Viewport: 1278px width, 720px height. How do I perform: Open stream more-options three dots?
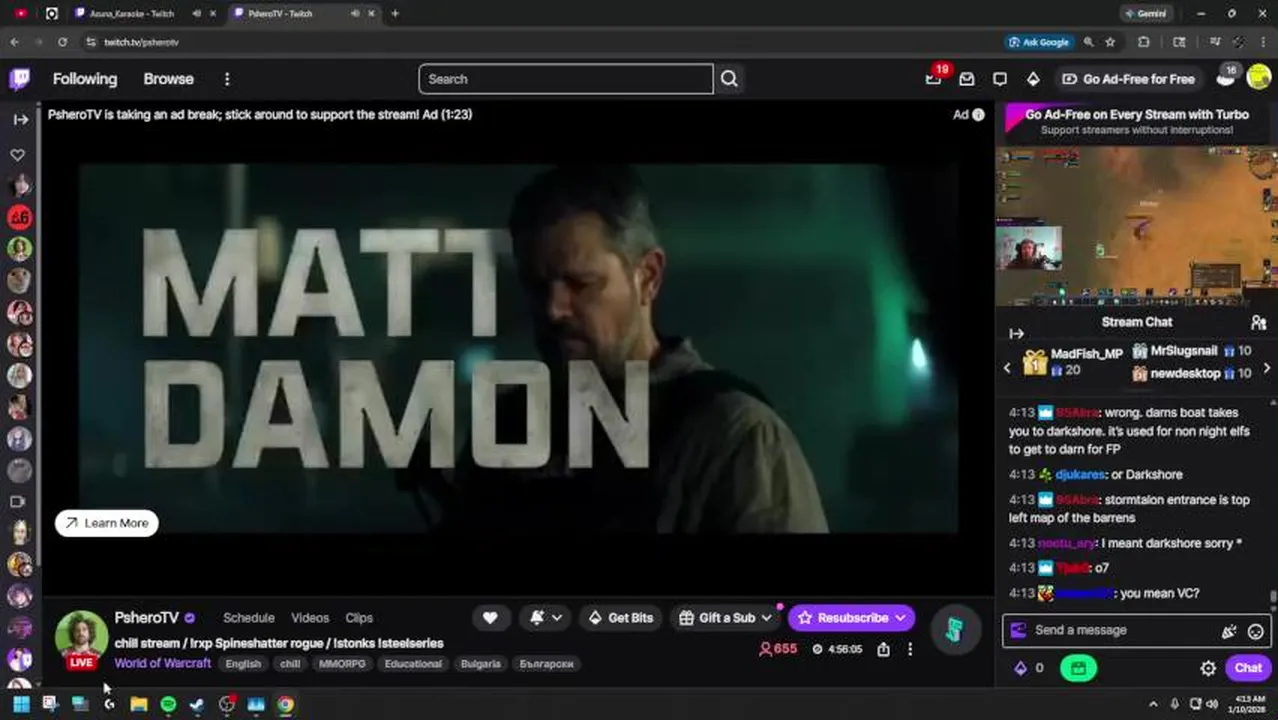(x=910, y=650)
